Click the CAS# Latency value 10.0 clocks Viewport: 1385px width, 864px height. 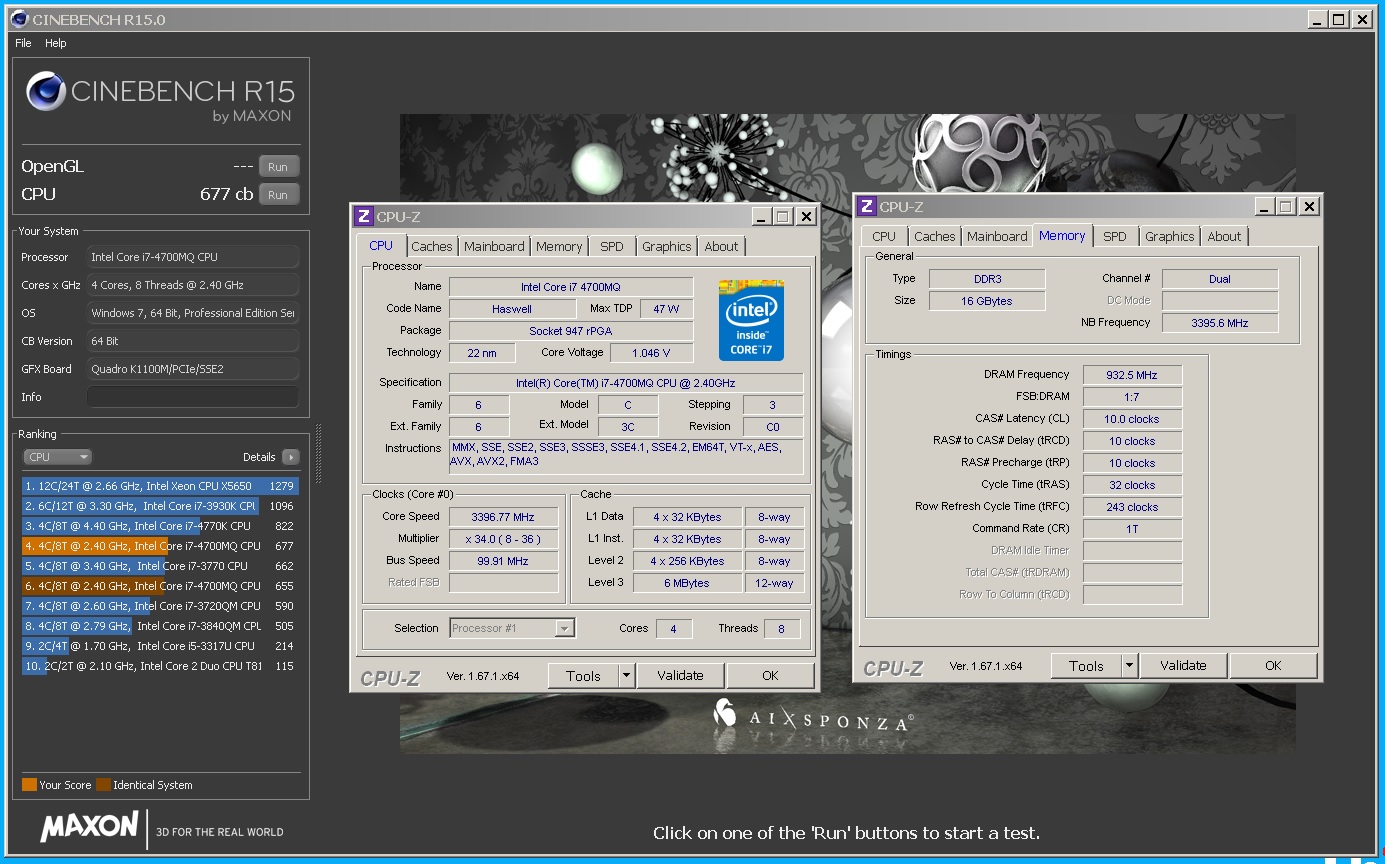pyautogui.click(x=1132, y=419)
